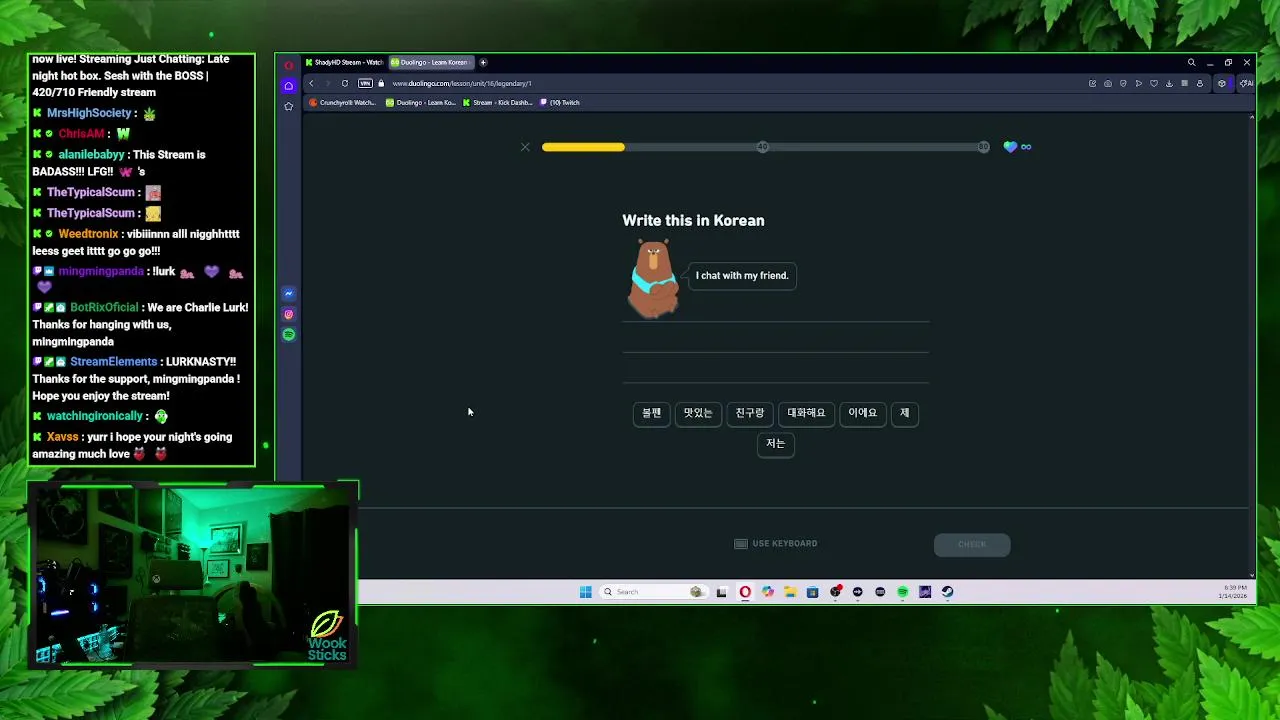Open Copilot icon in the taskbar
The height and width of the screenshot is (720, 1280).
pyautogui.click(x=767, y=592)
